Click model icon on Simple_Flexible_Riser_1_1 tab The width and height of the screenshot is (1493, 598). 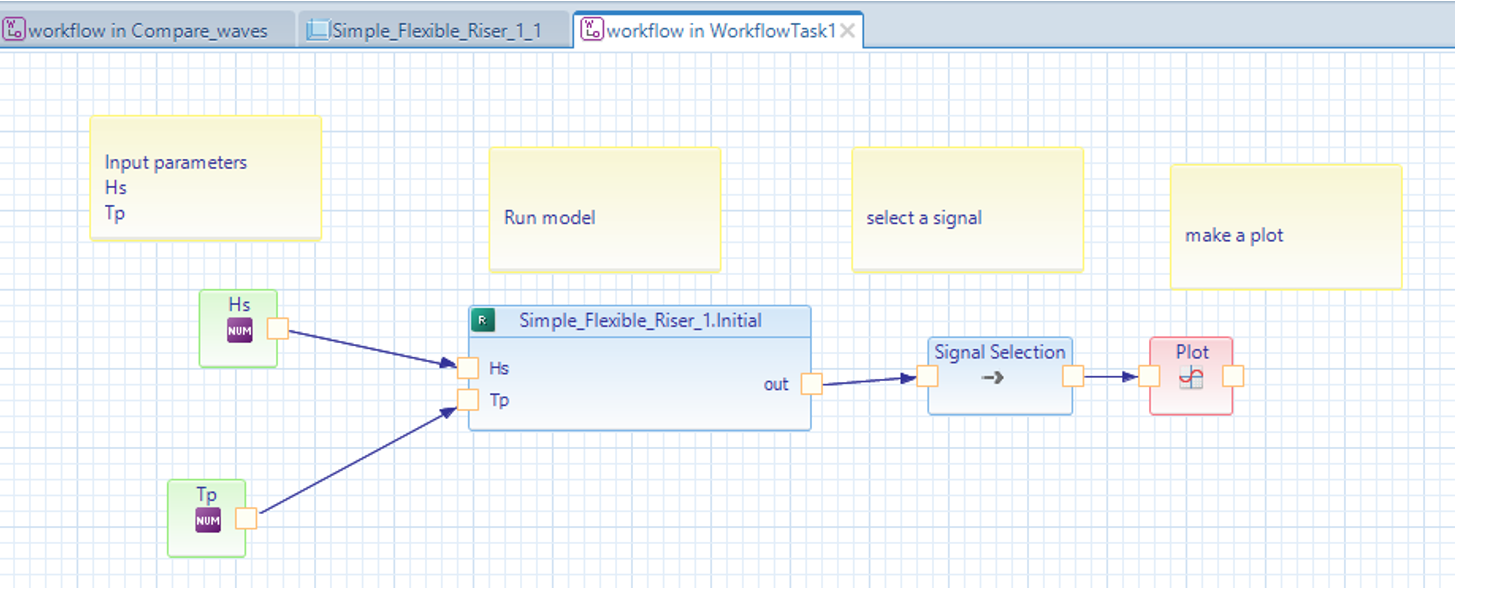318,30
